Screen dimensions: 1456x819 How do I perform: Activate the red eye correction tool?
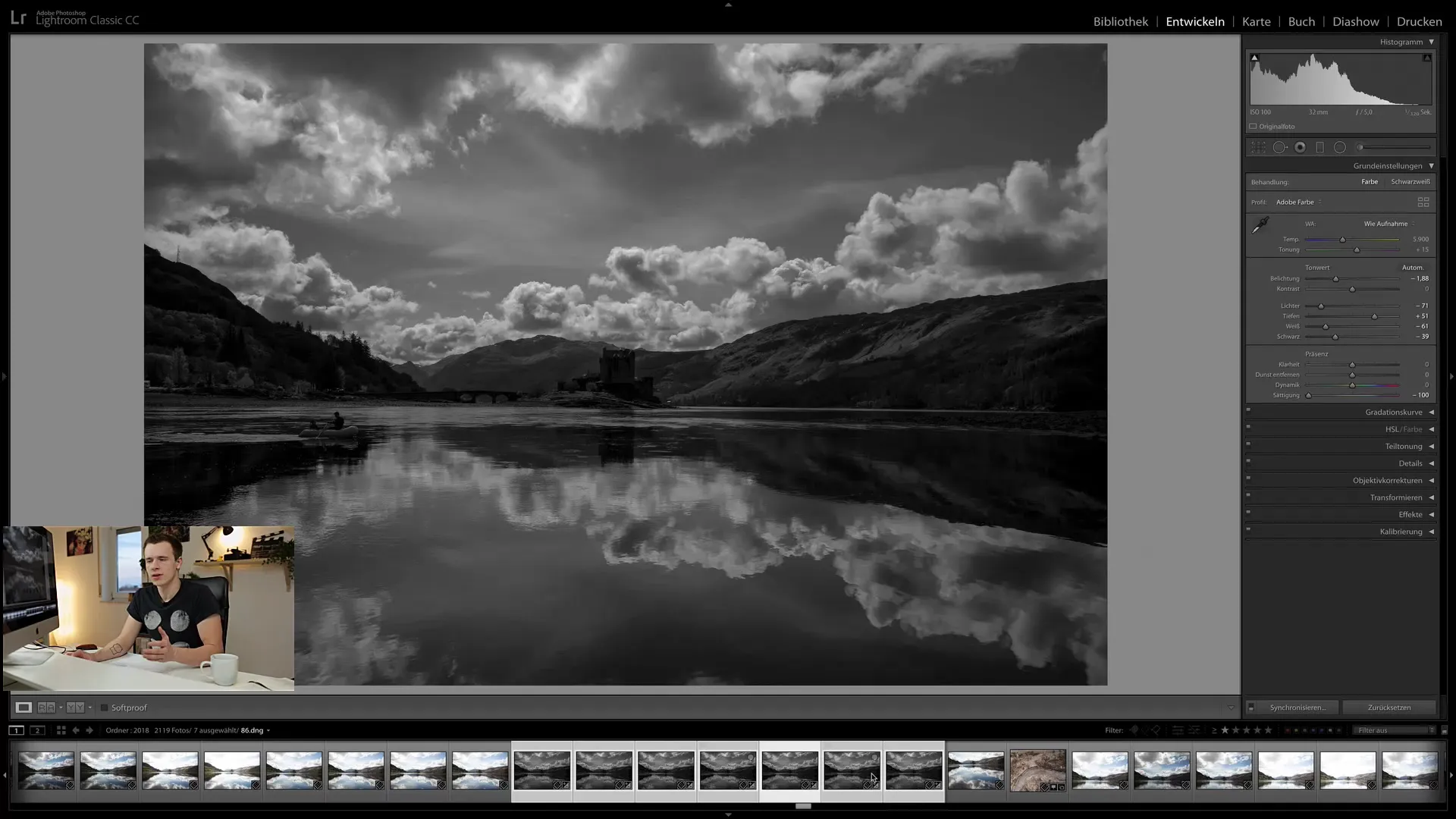pyautogui.click(x=1300, y=148)
